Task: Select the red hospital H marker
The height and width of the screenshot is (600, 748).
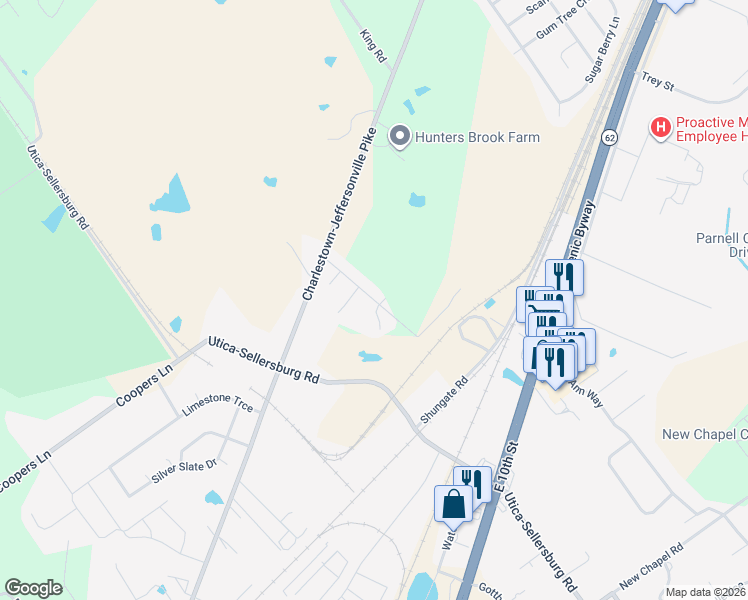Action: pos(661,128)
